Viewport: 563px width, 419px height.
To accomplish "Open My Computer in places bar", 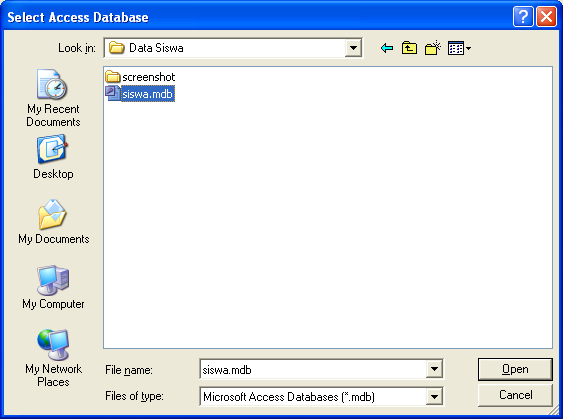I will (53, 287).
